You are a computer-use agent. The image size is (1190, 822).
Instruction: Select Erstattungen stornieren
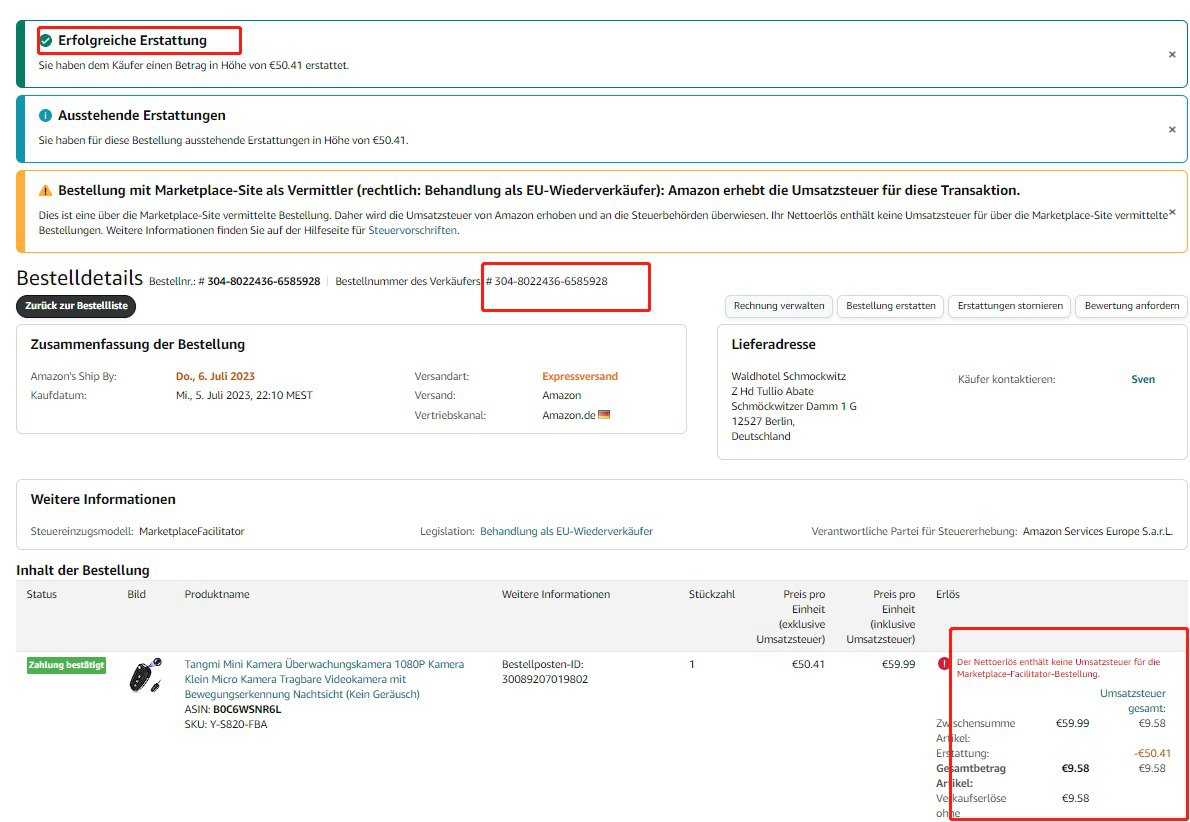(x=1010, y=306)
